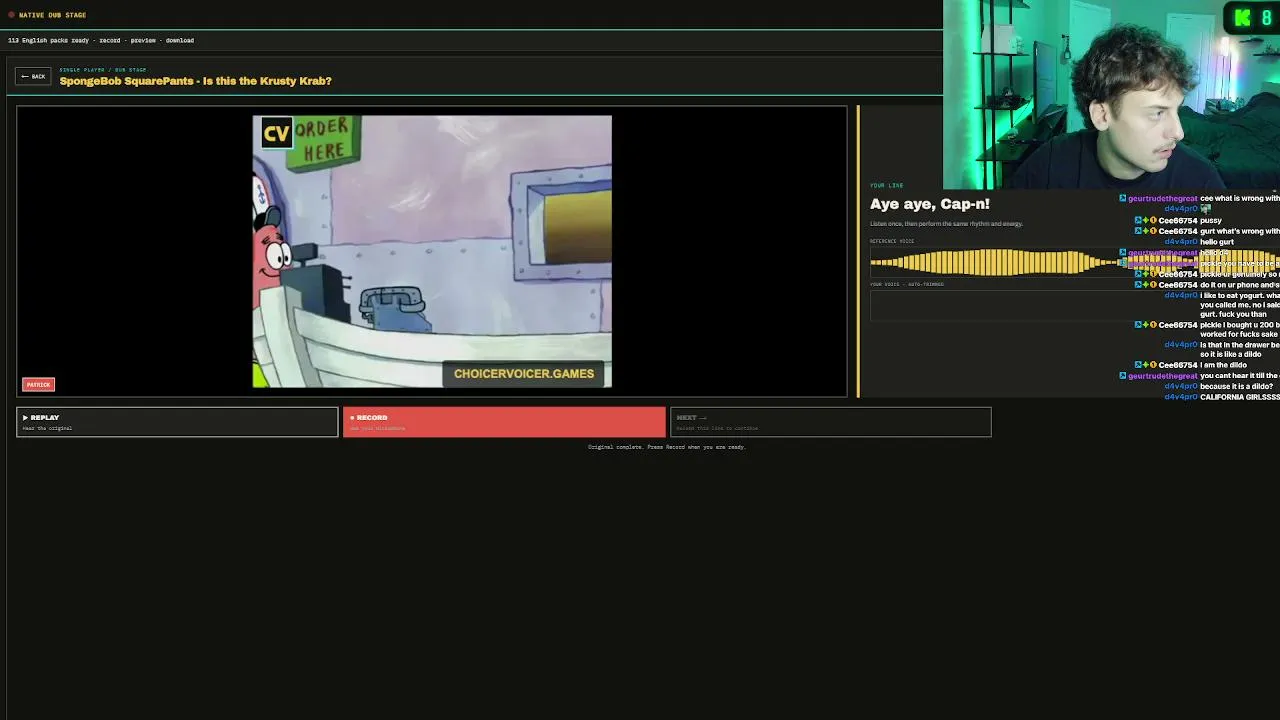Viewport: 1280px width, 720px height.
Task: Click chat message "I am the dildo"
Action: (x=1223, y=365)
